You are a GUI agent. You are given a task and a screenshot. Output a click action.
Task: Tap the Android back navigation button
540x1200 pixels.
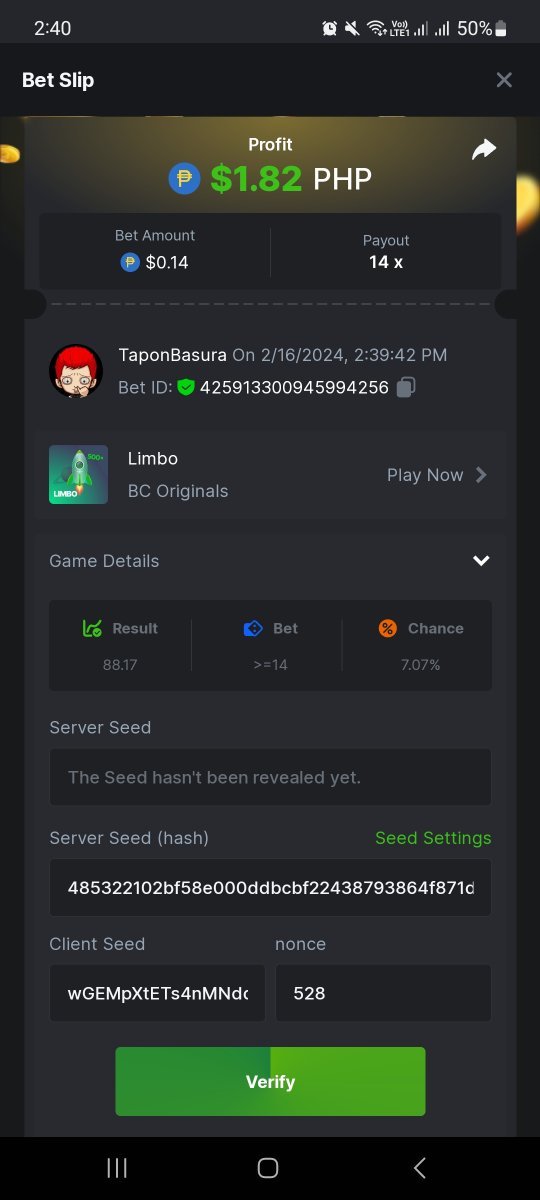tap(420, 1167)
